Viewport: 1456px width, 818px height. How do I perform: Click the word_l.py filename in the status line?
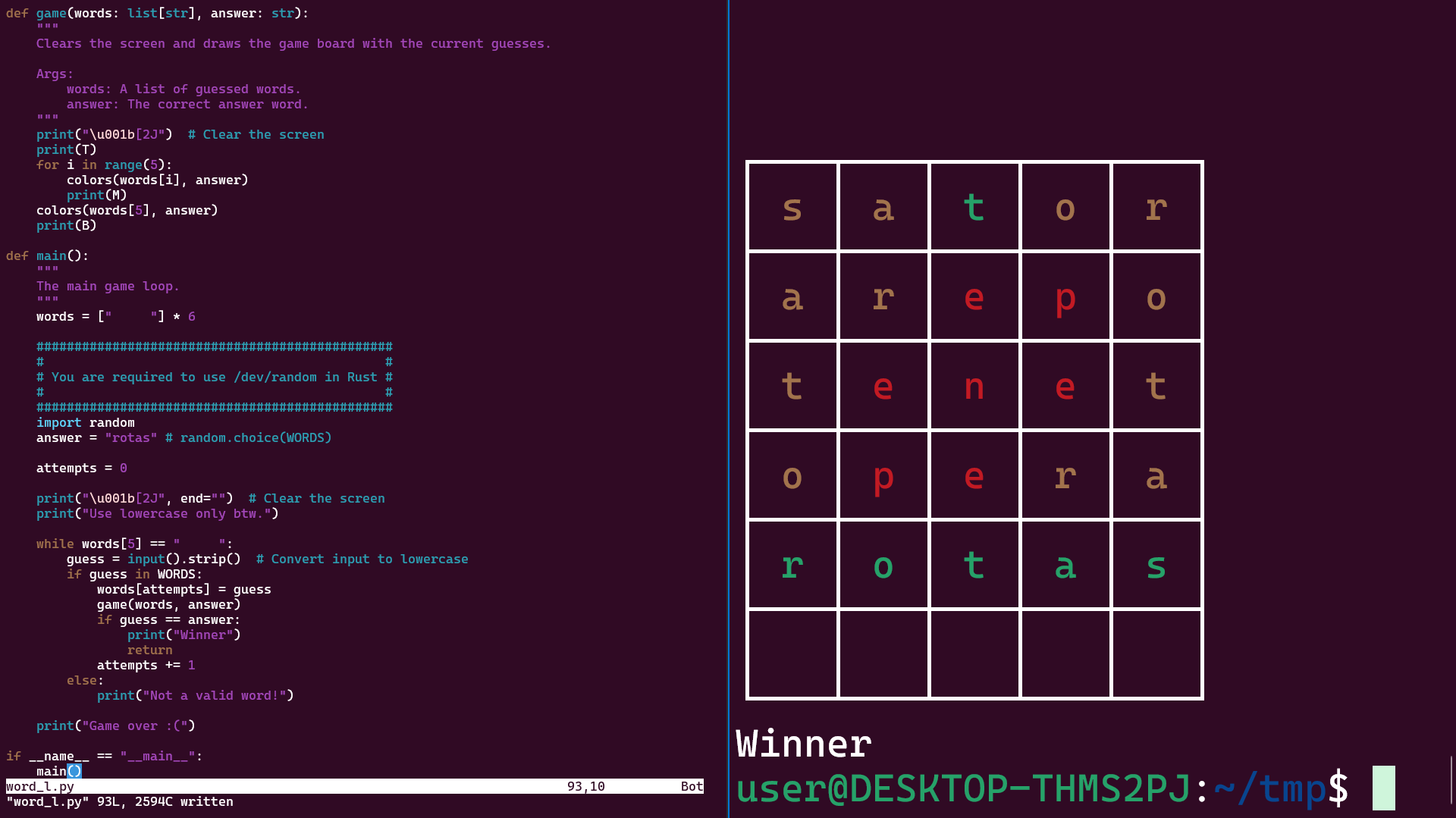[x=40, y=786]
